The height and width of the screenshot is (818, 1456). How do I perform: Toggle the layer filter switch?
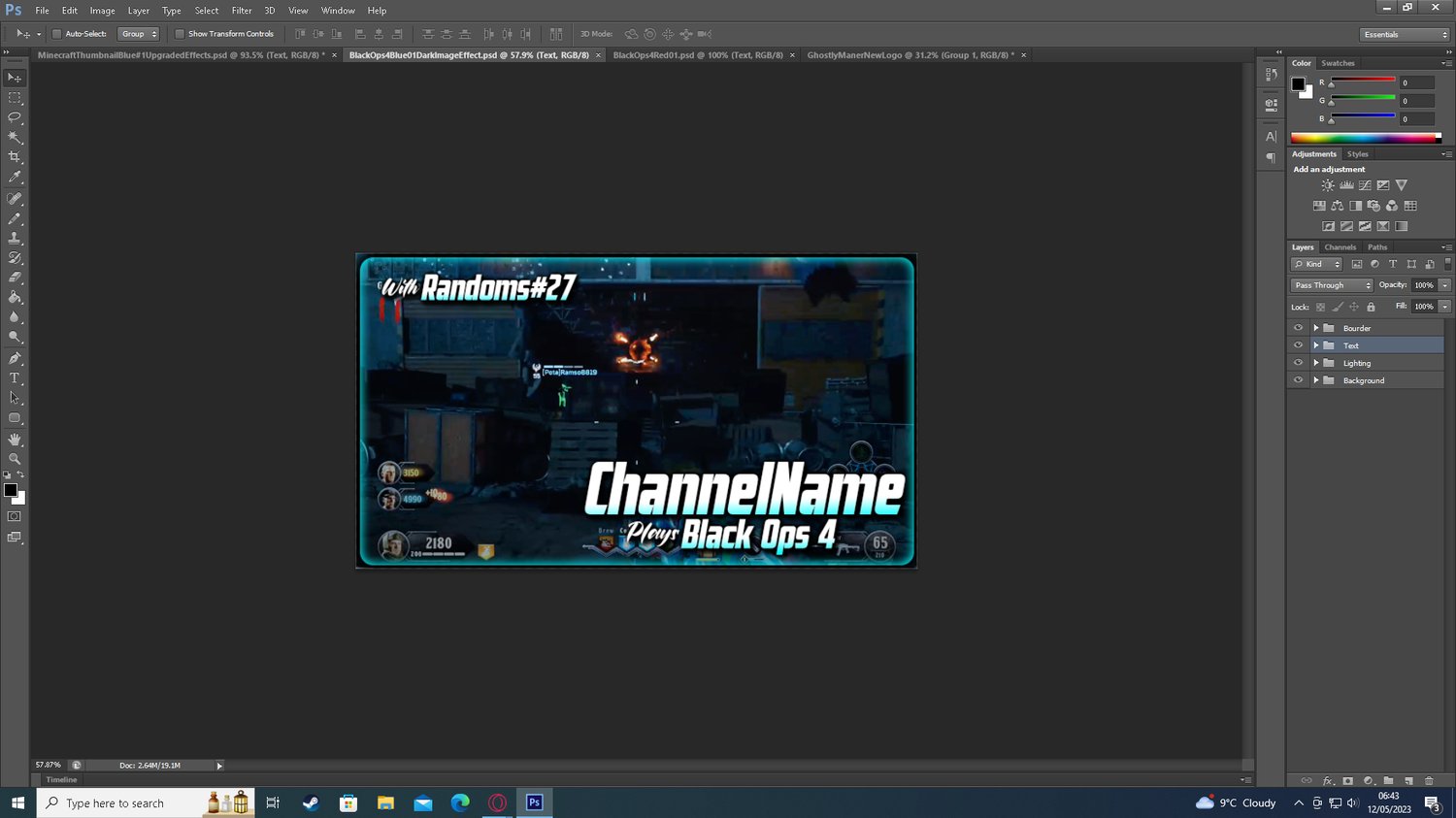click(1447, 264)
